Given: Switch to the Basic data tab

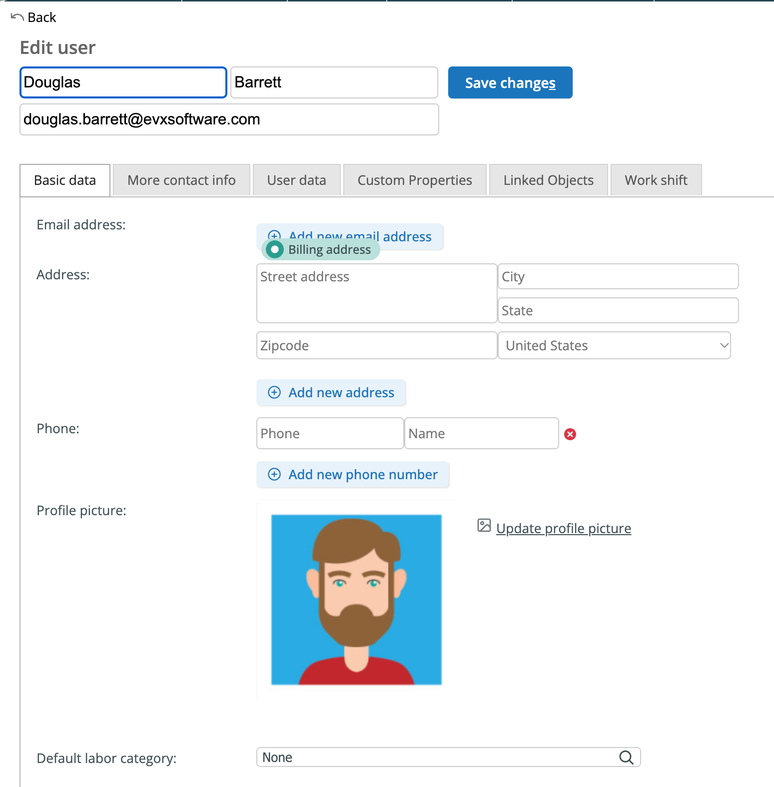Looking at the screenshot, I should click(x=65, y=180).
